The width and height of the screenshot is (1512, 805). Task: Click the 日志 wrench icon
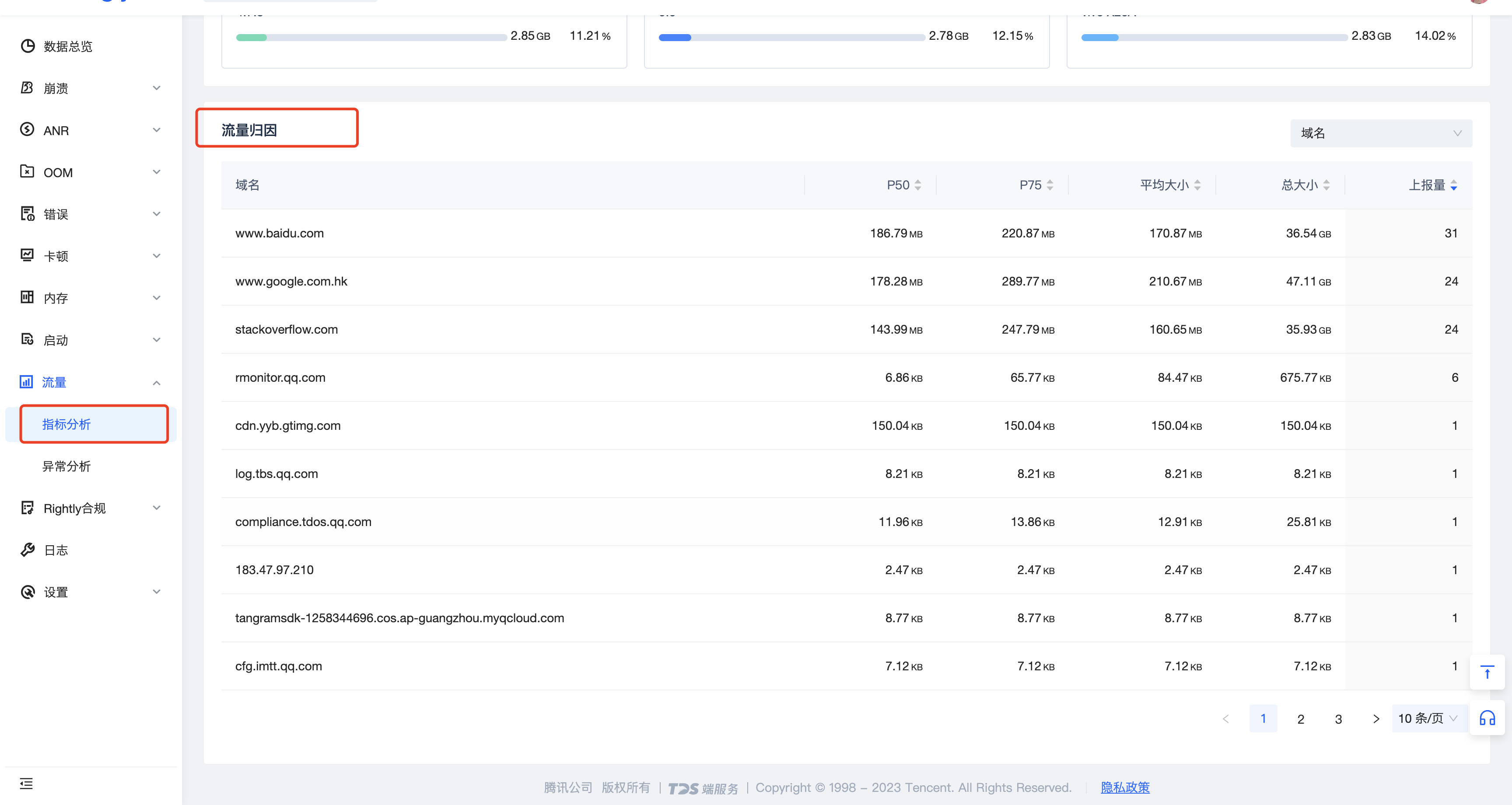tap(27, 550)
